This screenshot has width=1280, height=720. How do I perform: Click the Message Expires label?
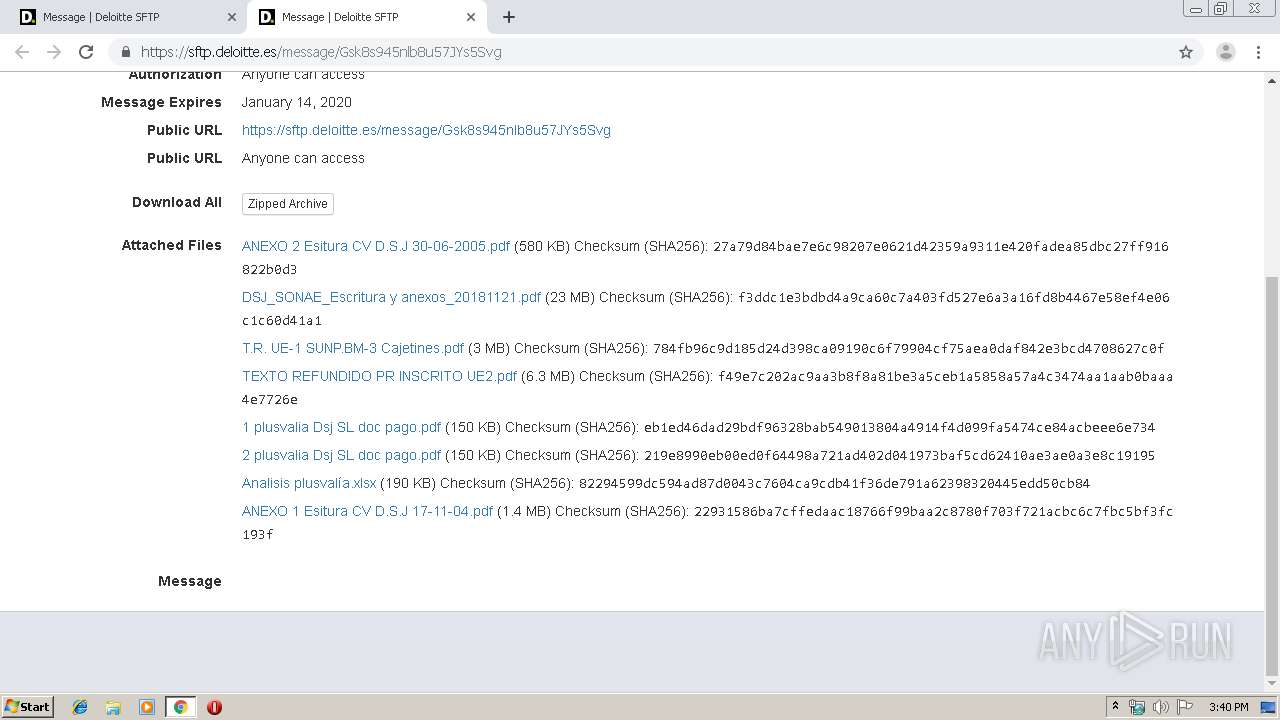[161, 102]
